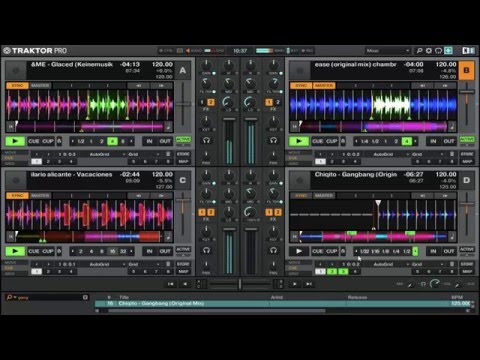Start playback on deck D
The height and width of the screenshot is (360, 480).
click(x=299, y=251)
